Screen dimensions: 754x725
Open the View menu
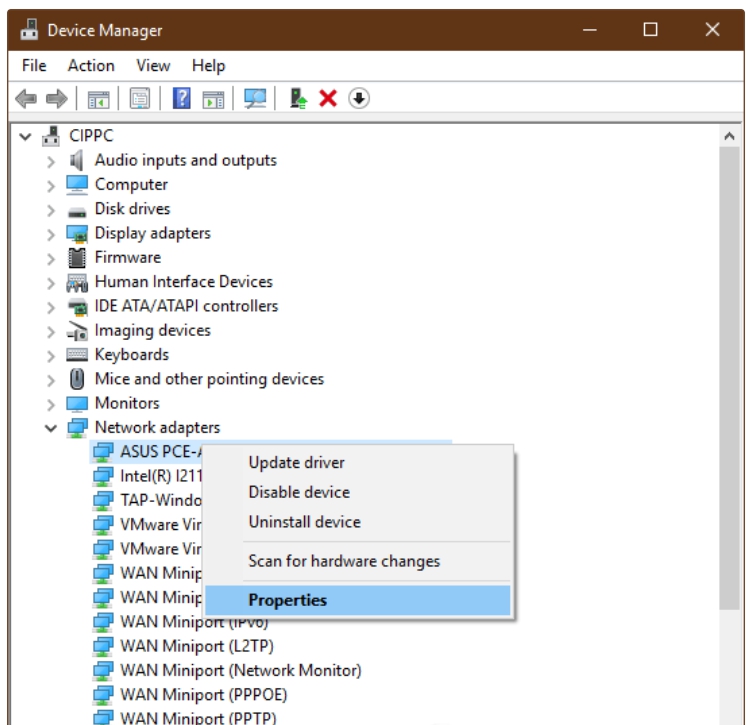tap(153, 65)
